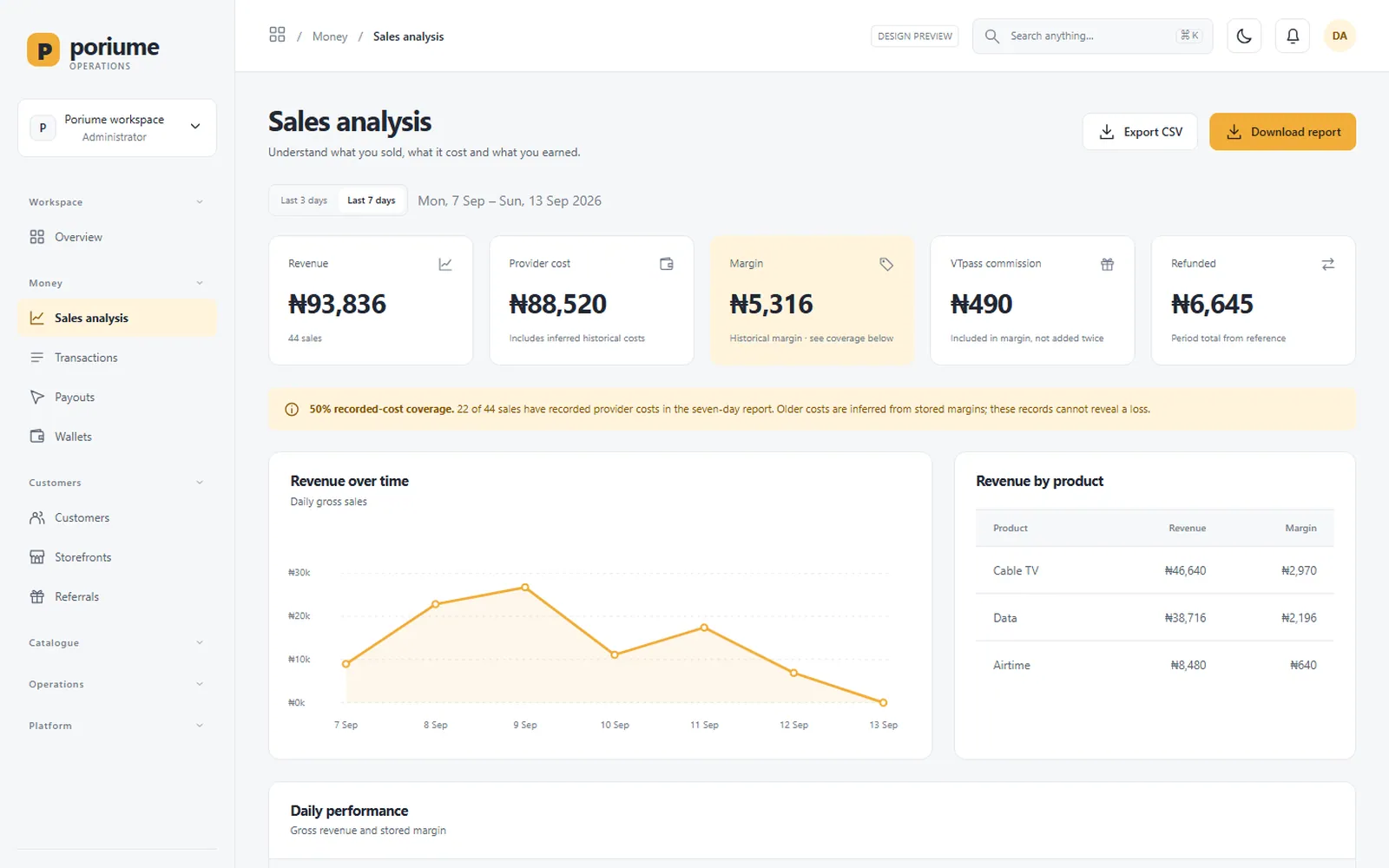This screenshot has width=1389, height=868.
Task: Click the Overview grid icon in sidebar
Action: coord(36,237)
